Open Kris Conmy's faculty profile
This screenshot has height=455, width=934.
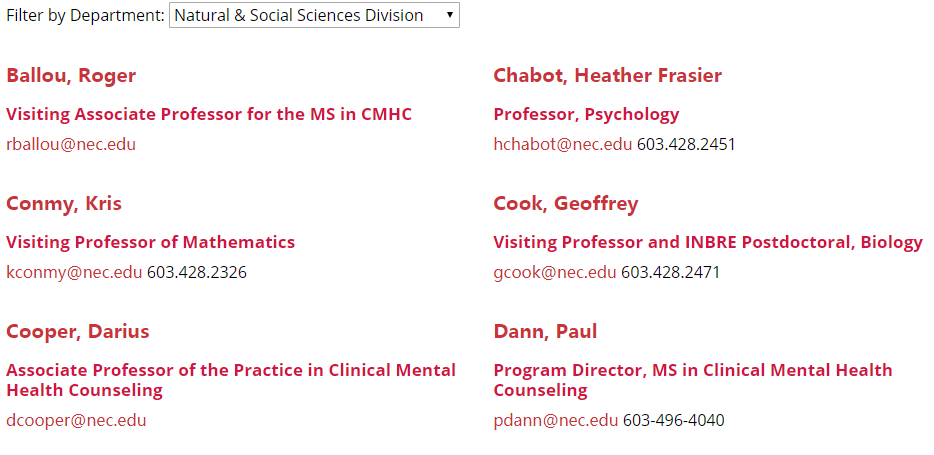pyautogui.click(x=64, y=204)
